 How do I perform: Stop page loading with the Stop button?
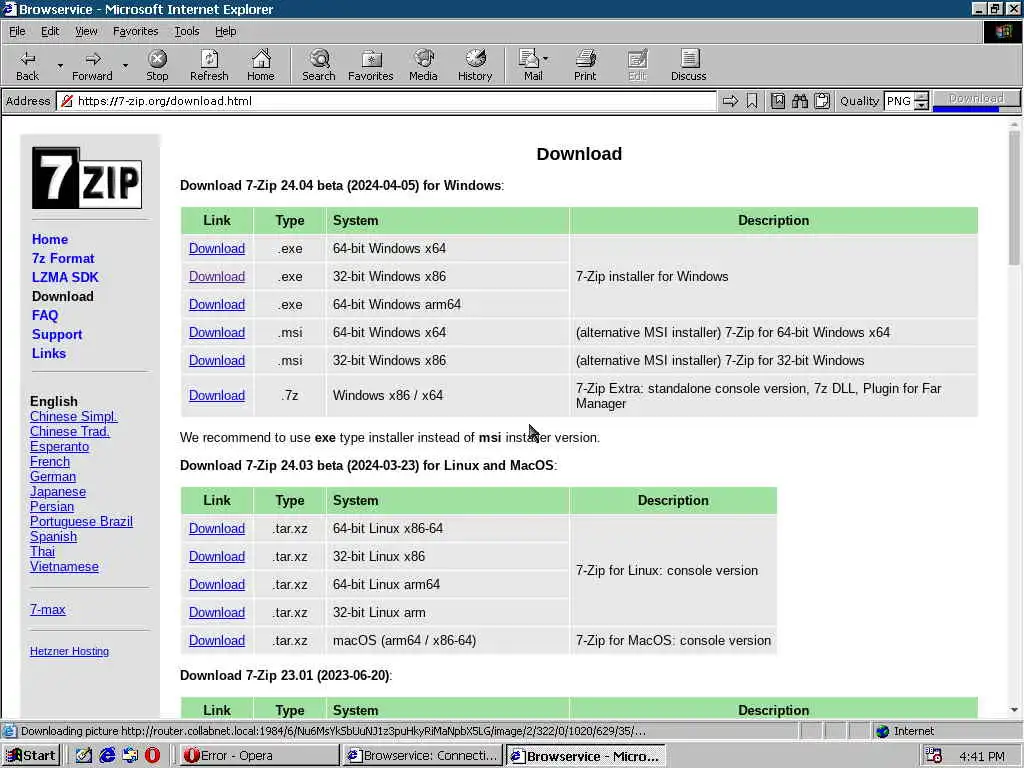click(157, 65)
